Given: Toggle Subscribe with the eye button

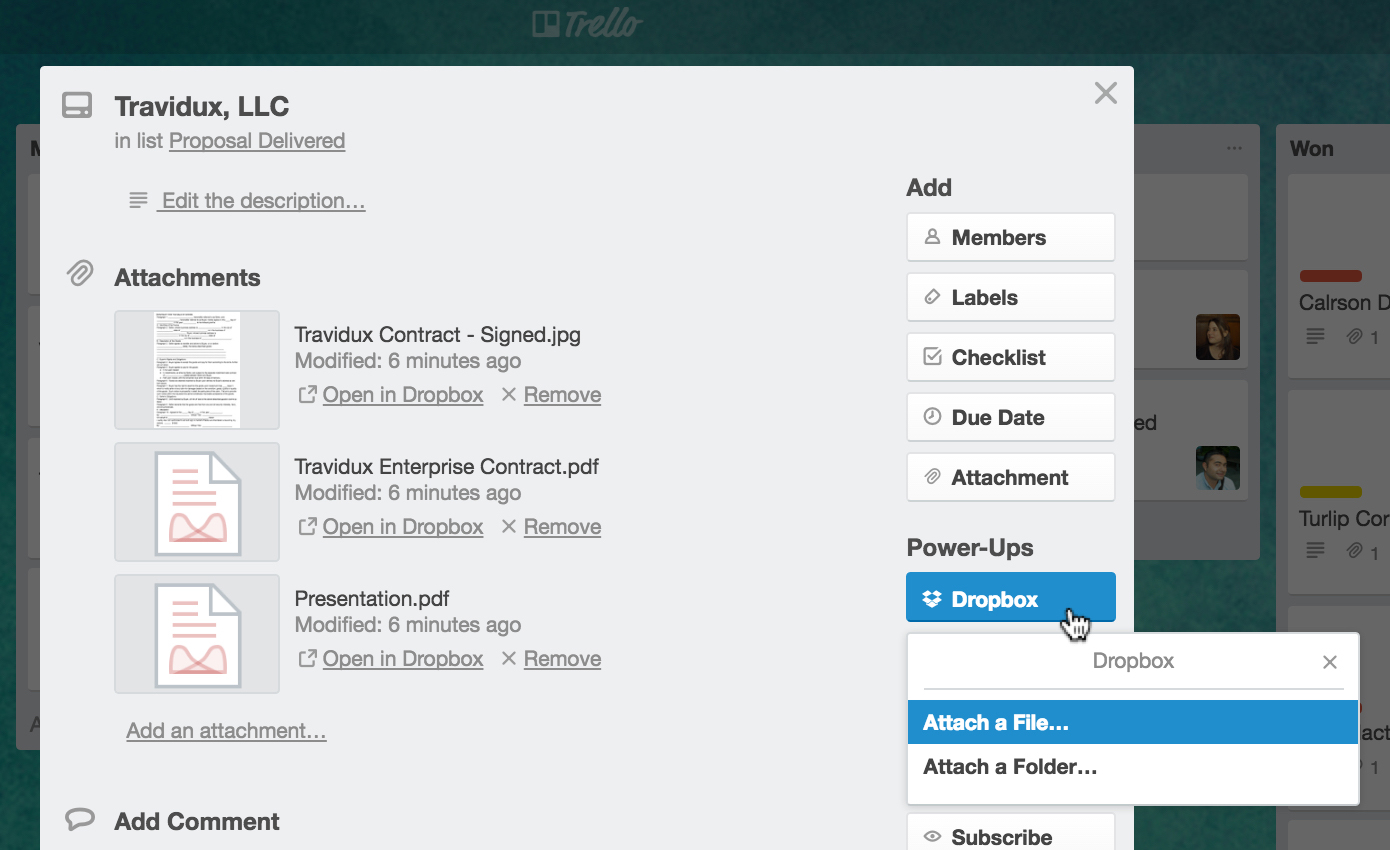Looking at the screenshot, I should pyautogui.click(x=1010, y=836).
